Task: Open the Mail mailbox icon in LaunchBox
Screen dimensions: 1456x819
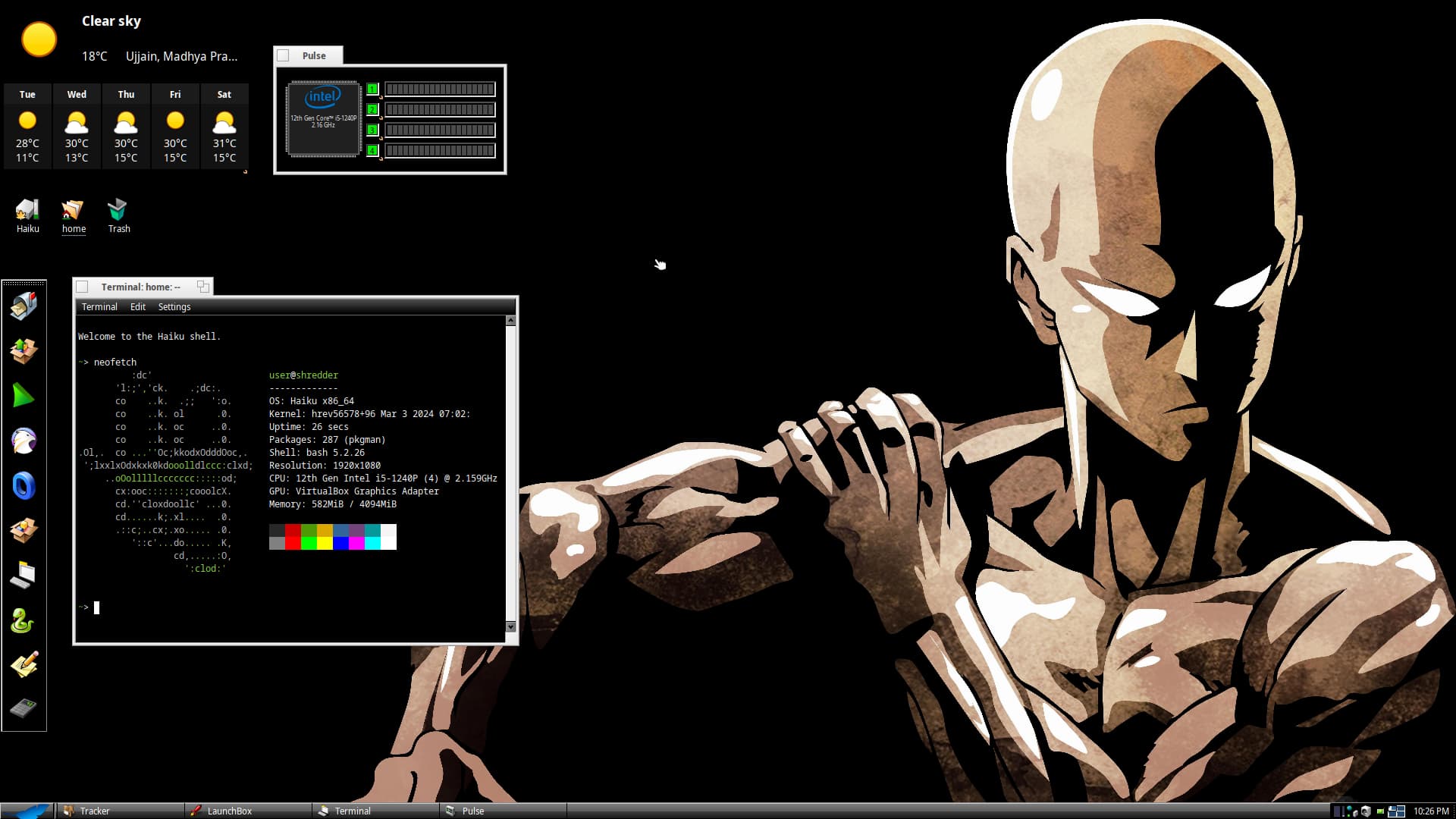Action: [x=24, y=306]
